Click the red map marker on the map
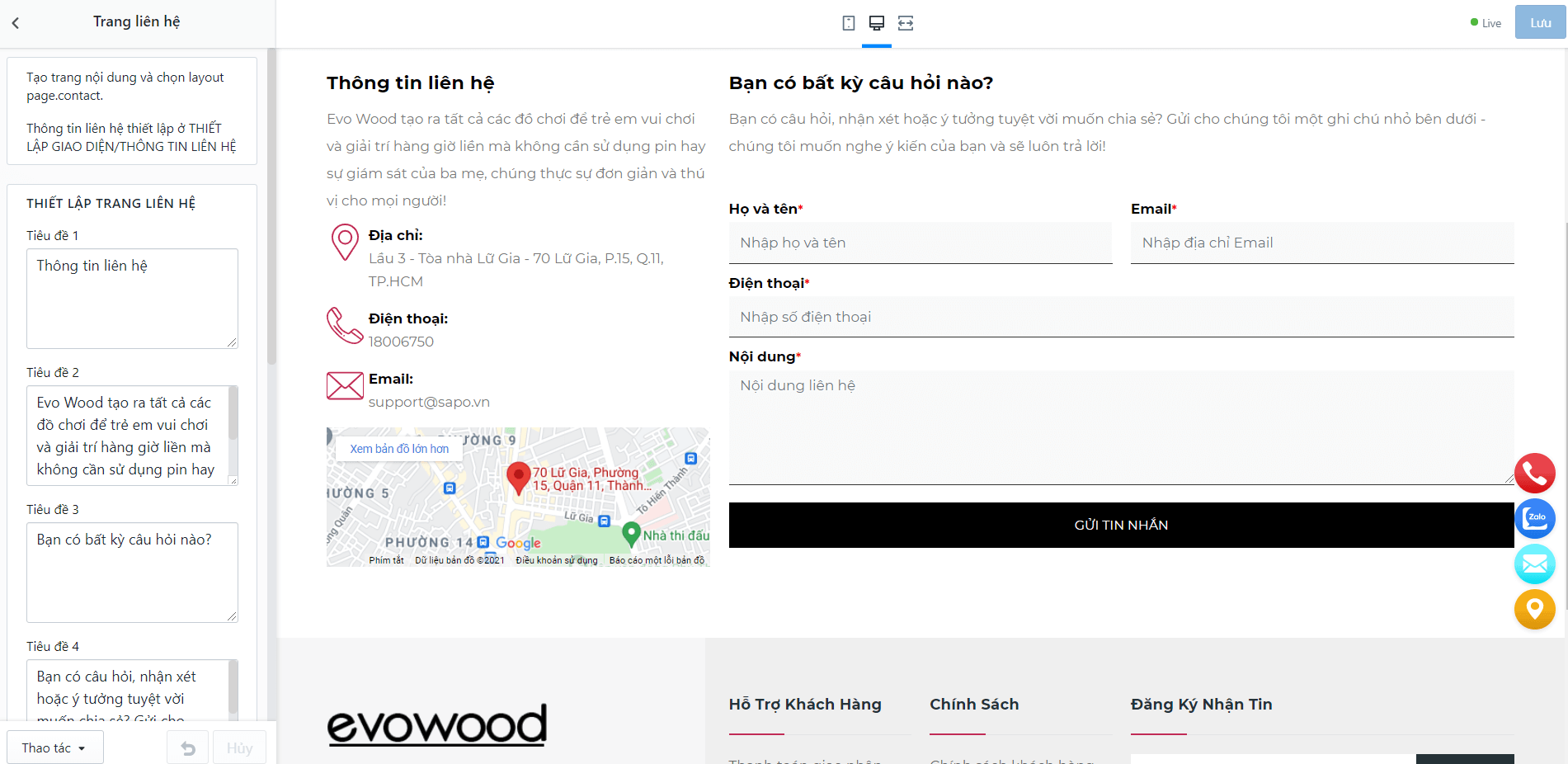Screen dimensions: 1568x764 tap(518, 478)
